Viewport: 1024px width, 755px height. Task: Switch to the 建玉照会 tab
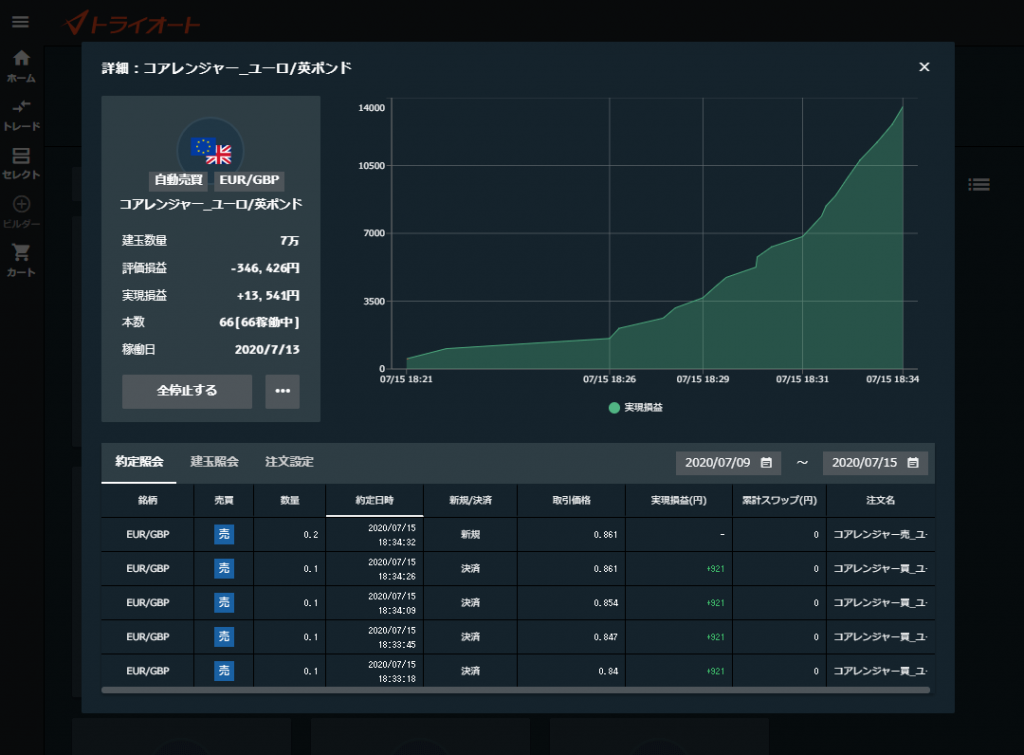coord(214,462)
